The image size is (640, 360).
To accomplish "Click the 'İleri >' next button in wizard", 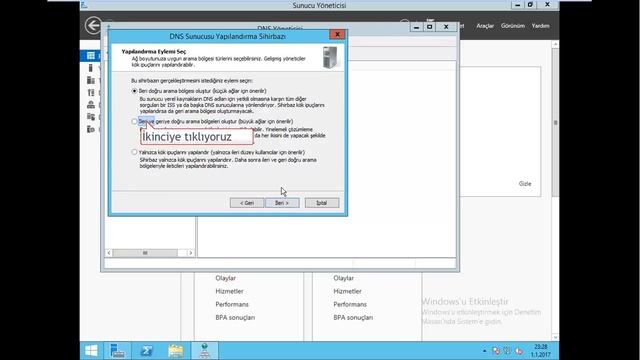I will (282, 203).
